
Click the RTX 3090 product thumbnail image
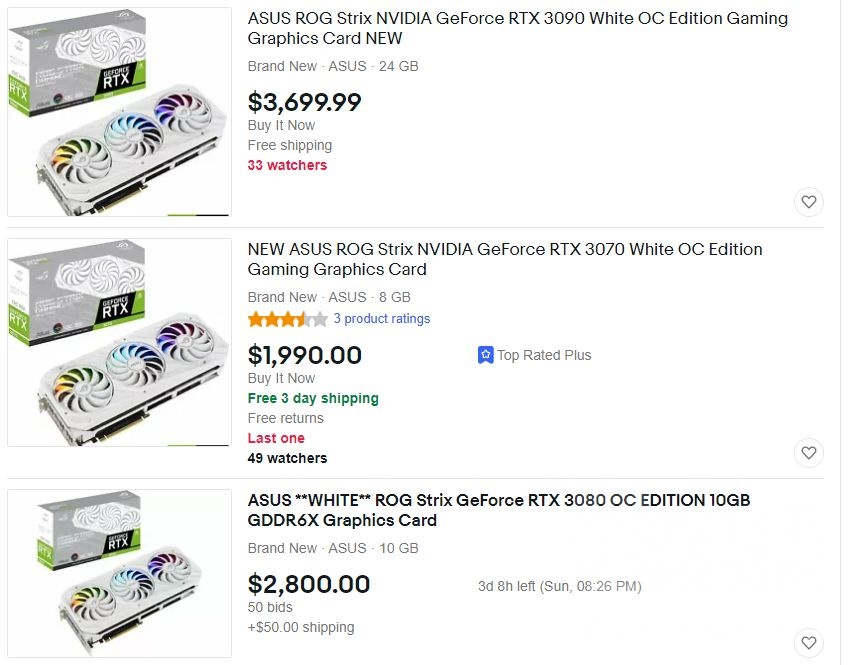[119, 112]
